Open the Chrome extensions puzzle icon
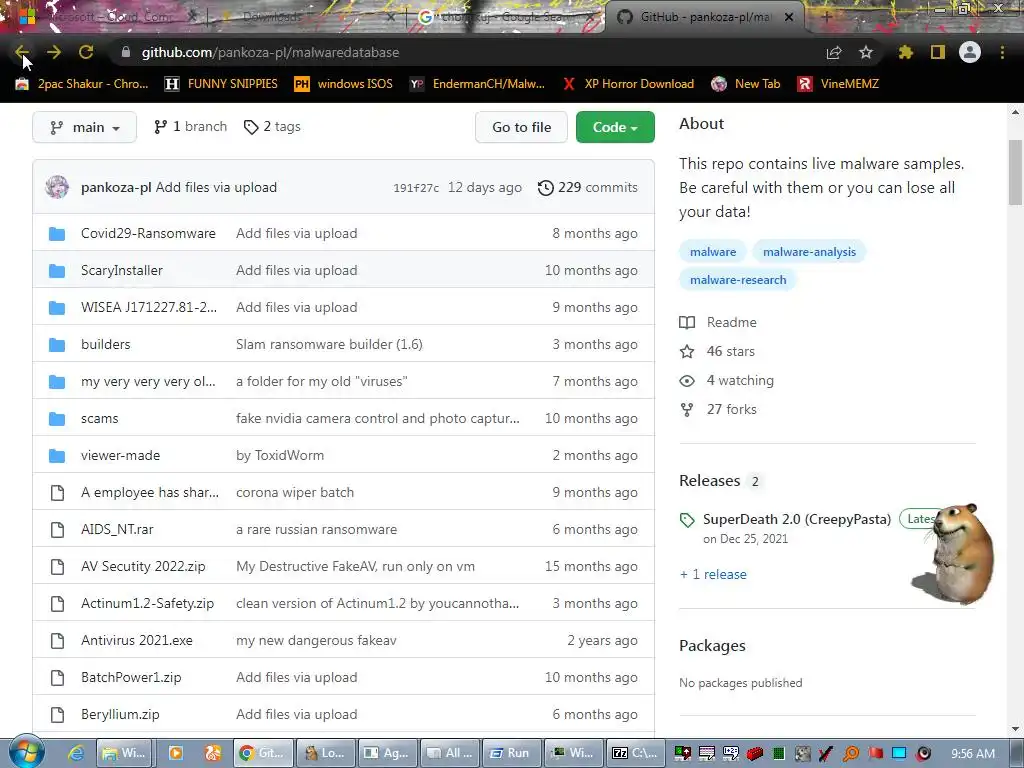Viewport: 1024px width, 768px height. click(906, 52)
